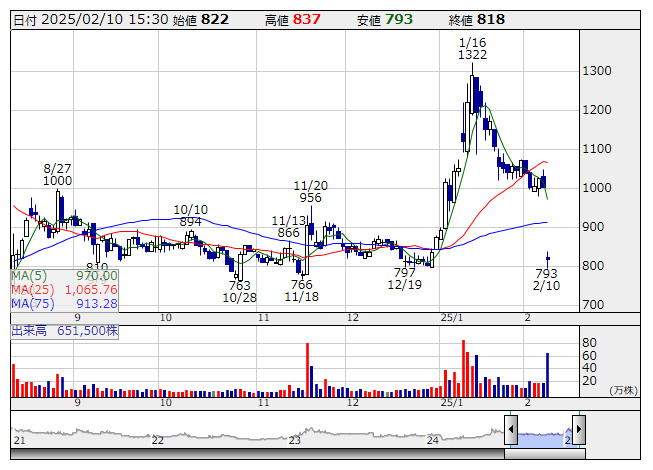
Task: Click the 10/28 low label of 763
Action: click(x=240, y=291)
